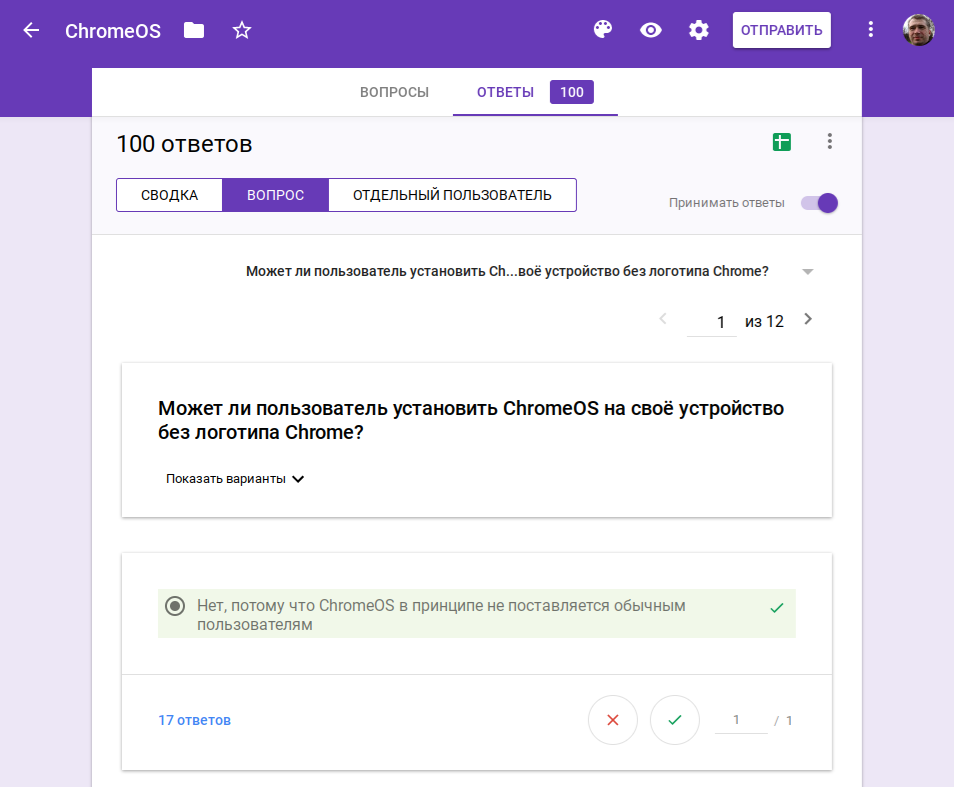Click the back arrow to leave the form

coord(31,30)
